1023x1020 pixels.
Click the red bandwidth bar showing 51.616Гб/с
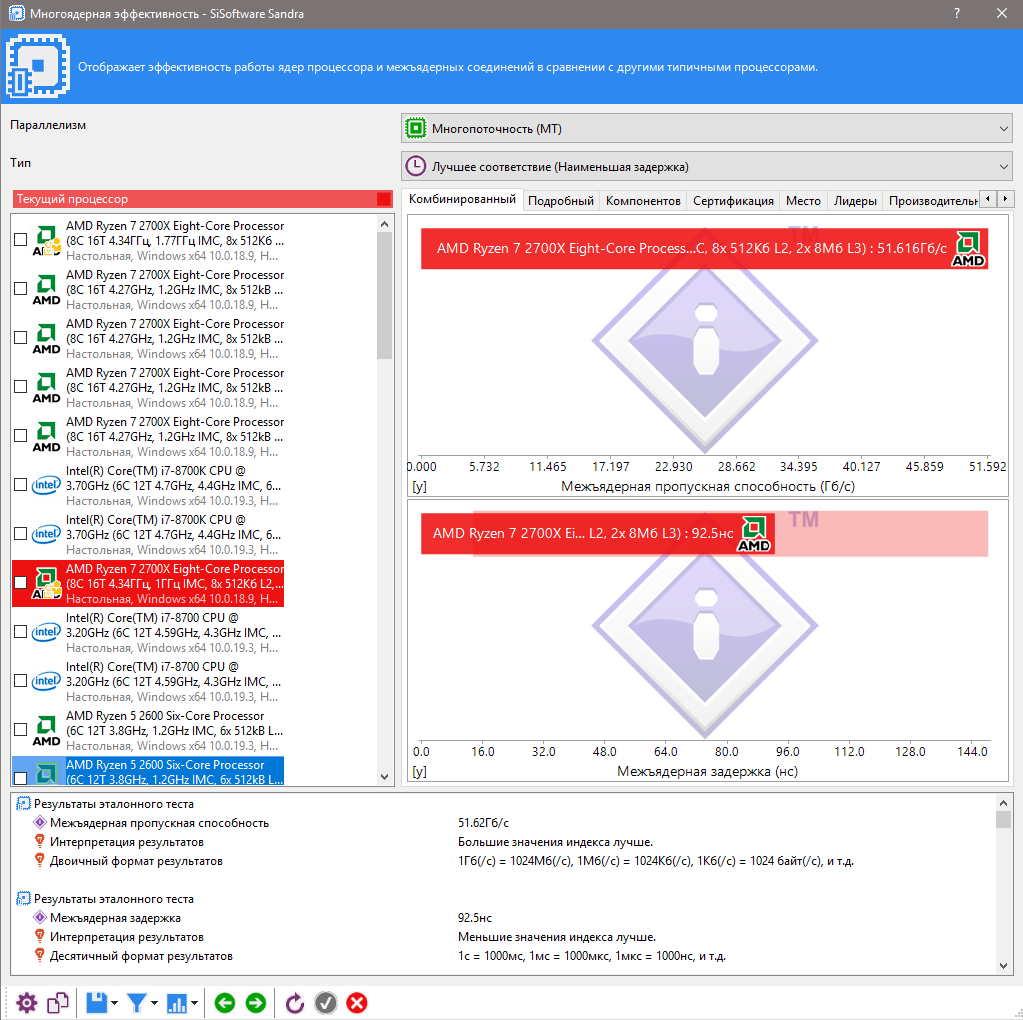[x=704, y=249]
